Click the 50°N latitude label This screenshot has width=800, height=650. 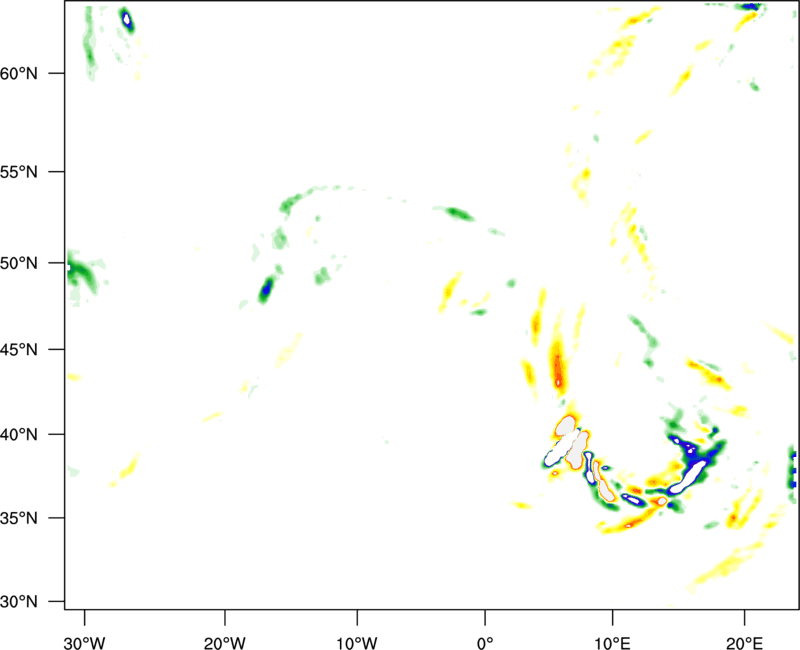19,263
